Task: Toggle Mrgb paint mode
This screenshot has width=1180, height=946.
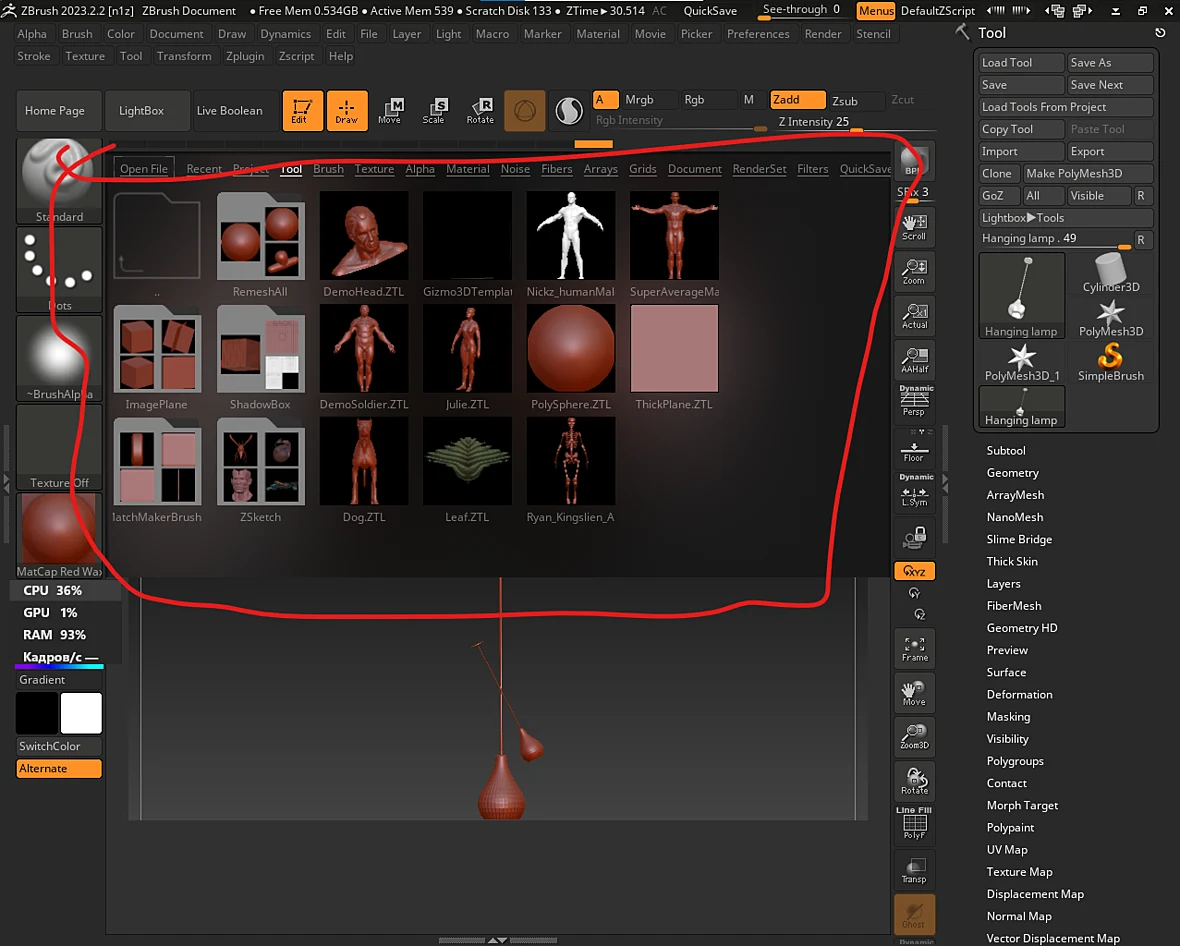Action: [649, 99]
